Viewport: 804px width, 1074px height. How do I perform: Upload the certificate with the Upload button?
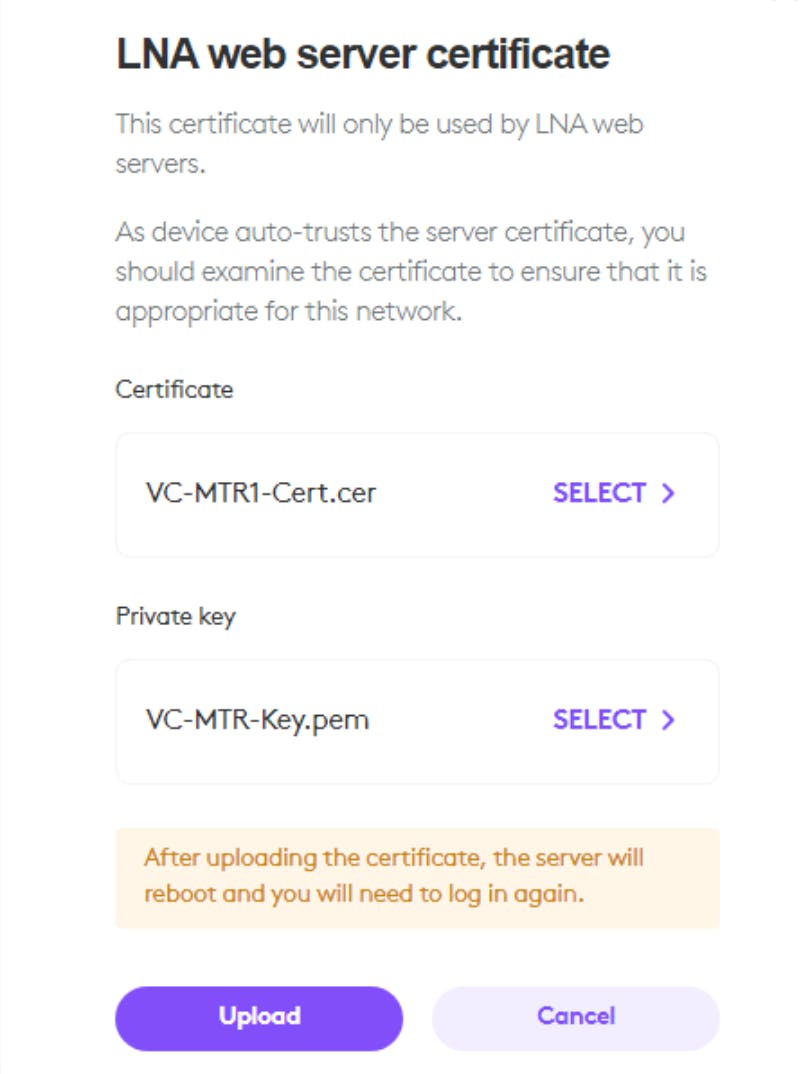pyautogui.click(x=259, y=1016)
